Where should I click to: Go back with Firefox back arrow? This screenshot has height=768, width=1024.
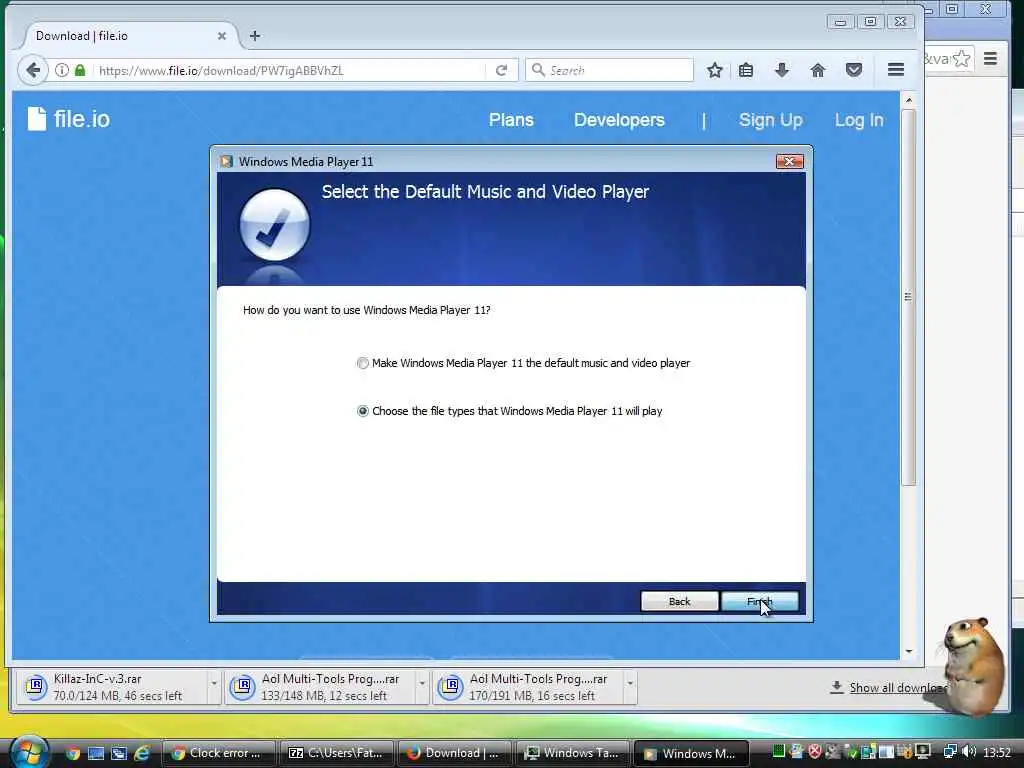pos(33,70)
